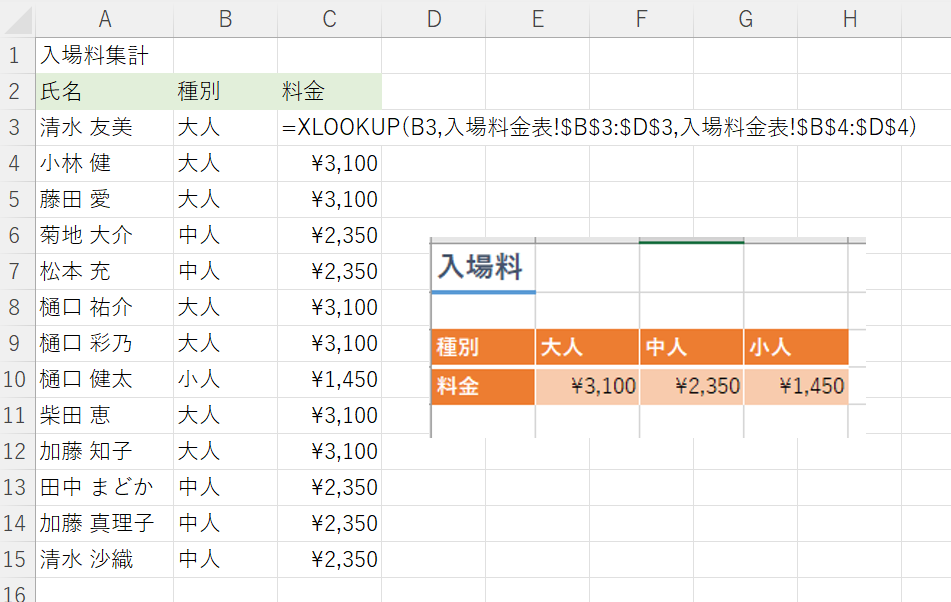This screenshot has width=951, height=602.
Task: Click the 氏名 header cell
Action: coord(104,92)
